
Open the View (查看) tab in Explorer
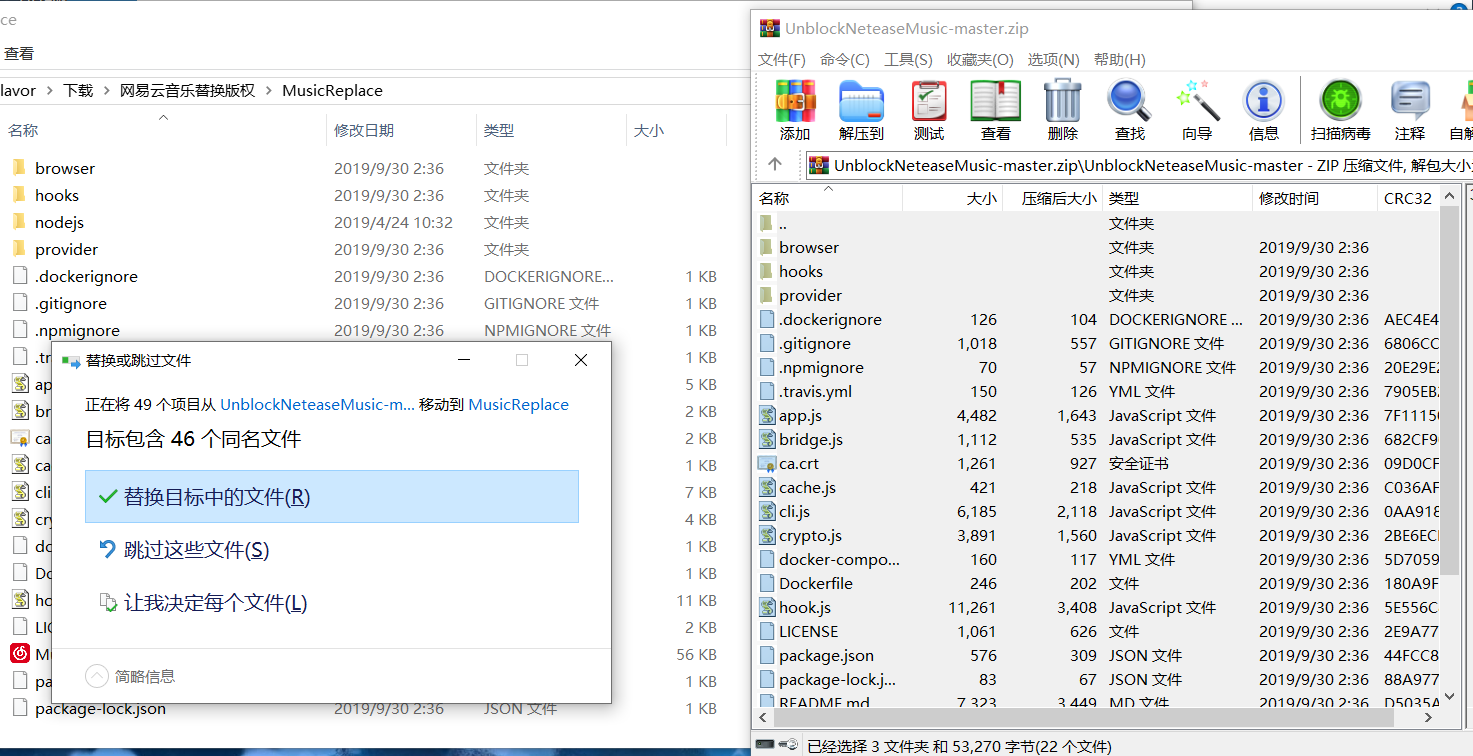[19, 53]
